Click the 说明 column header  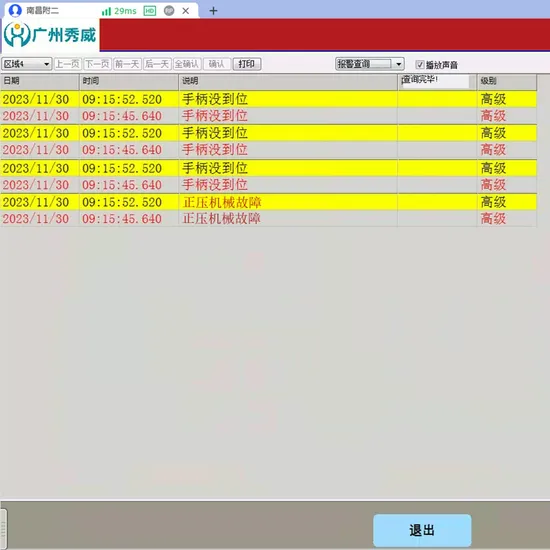(288, 81)
